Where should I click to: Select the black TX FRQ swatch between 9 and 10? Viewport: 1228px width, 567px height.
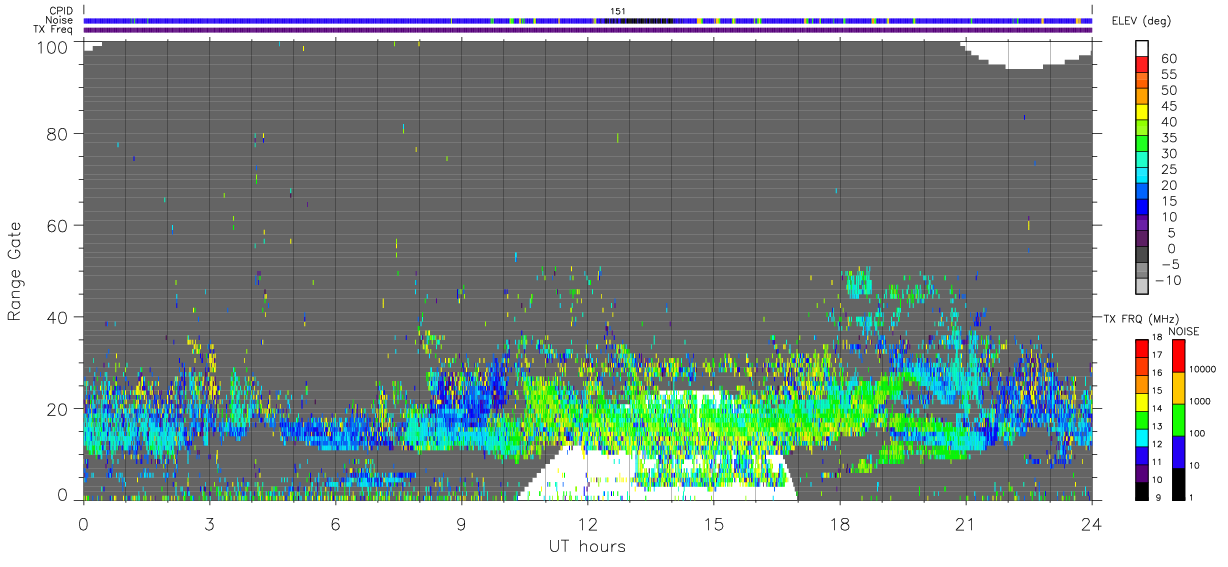[1142, 491]
